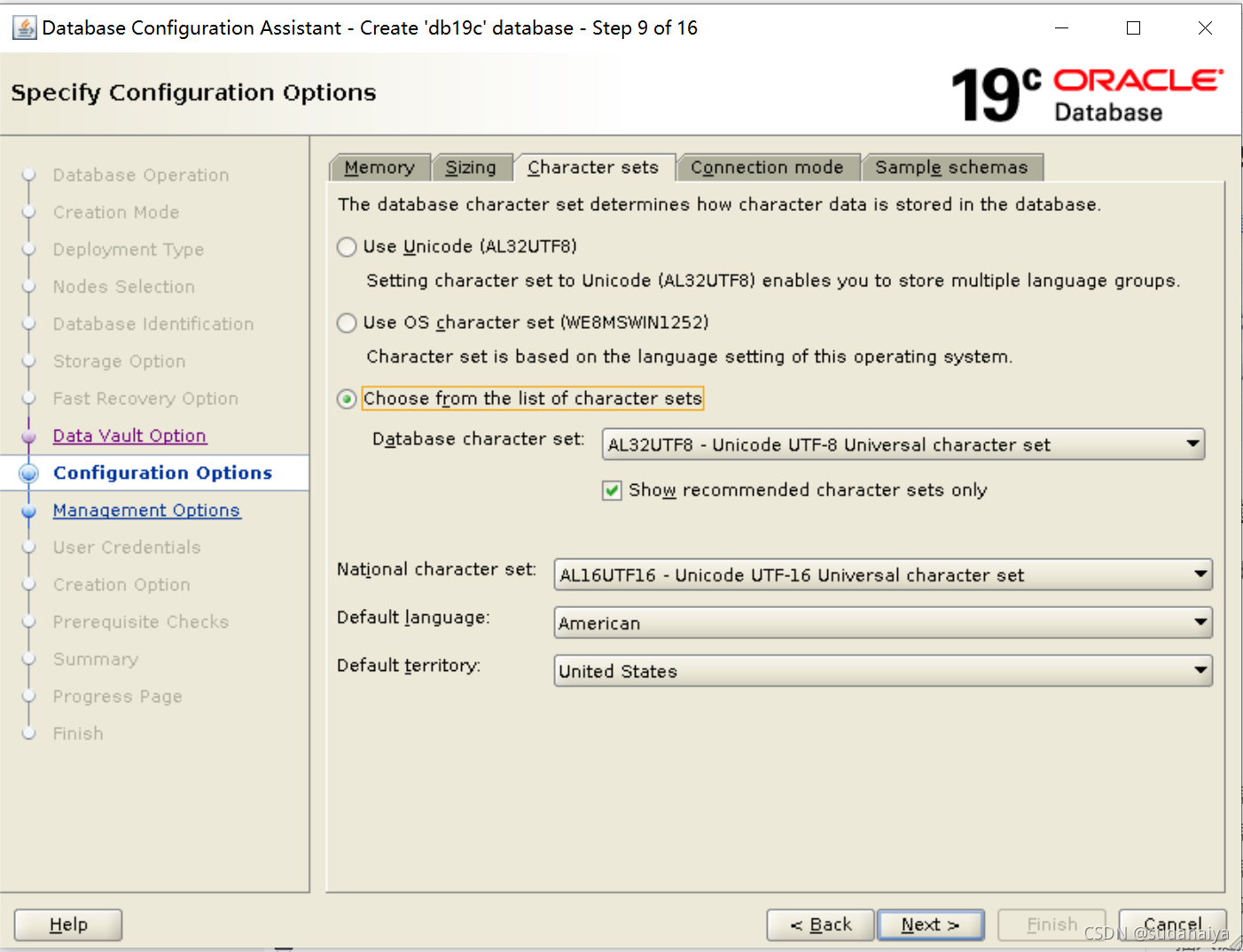1243x952 pixels.
Task: Click the Help button
Action: [x=68, y=925]
